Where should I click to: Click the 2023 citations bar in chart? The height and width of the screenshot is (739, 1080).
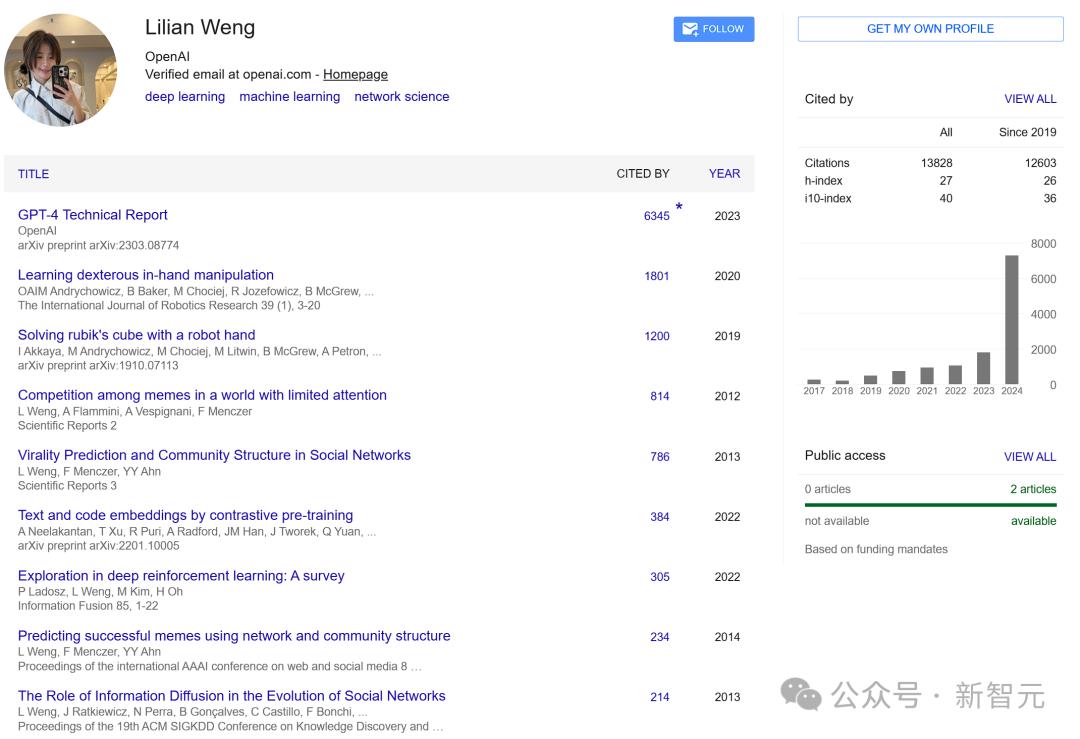[983, 368]
